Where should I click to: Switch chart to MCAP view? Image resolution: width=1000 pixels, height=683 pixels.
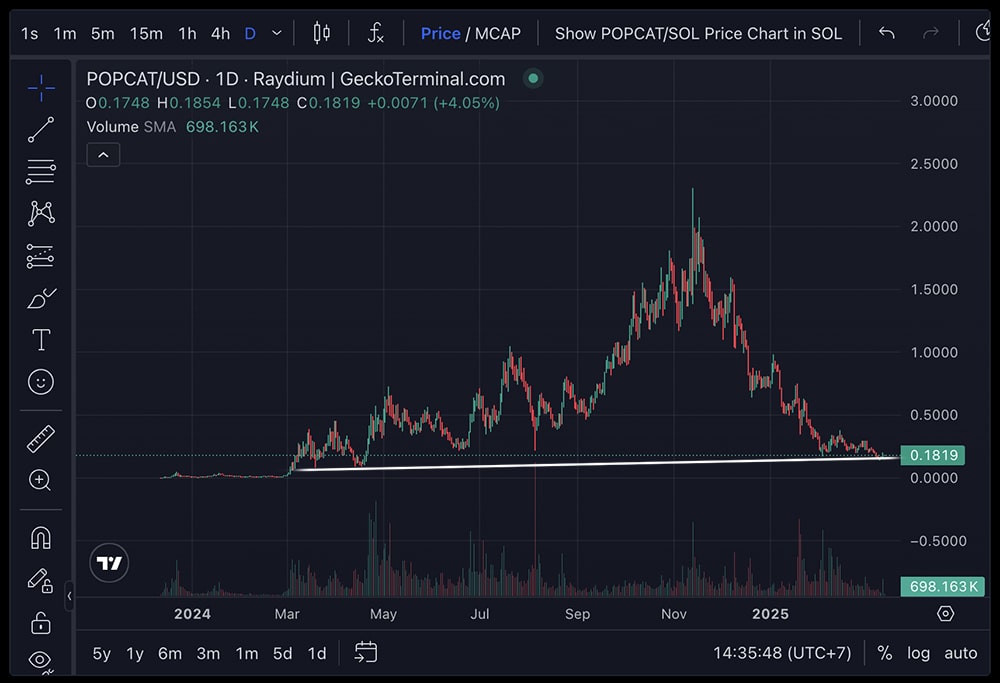point(497,33)
